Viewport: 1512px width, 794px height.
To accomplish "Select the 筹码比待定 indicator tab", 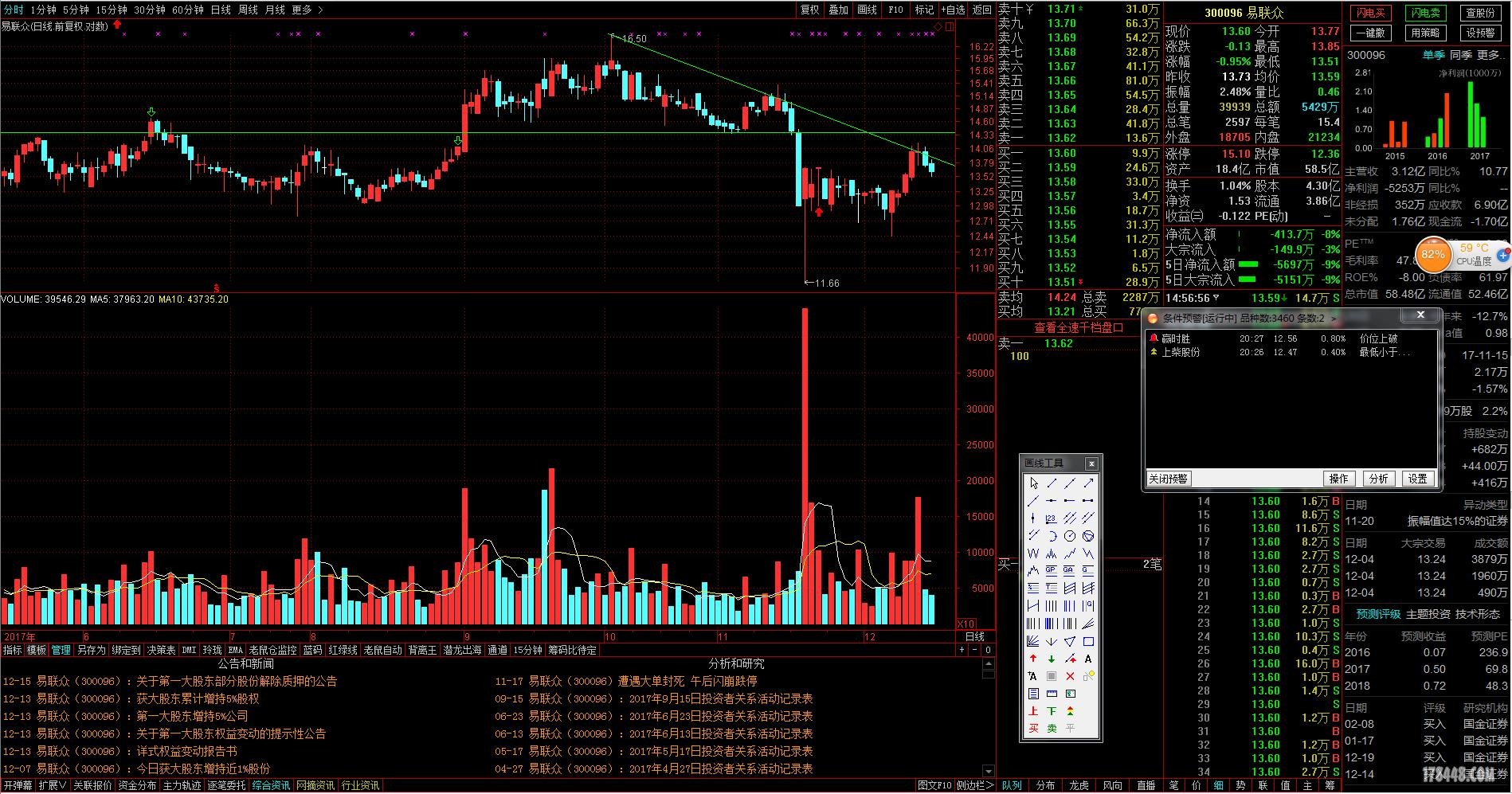I will click(x=572, y=650).
